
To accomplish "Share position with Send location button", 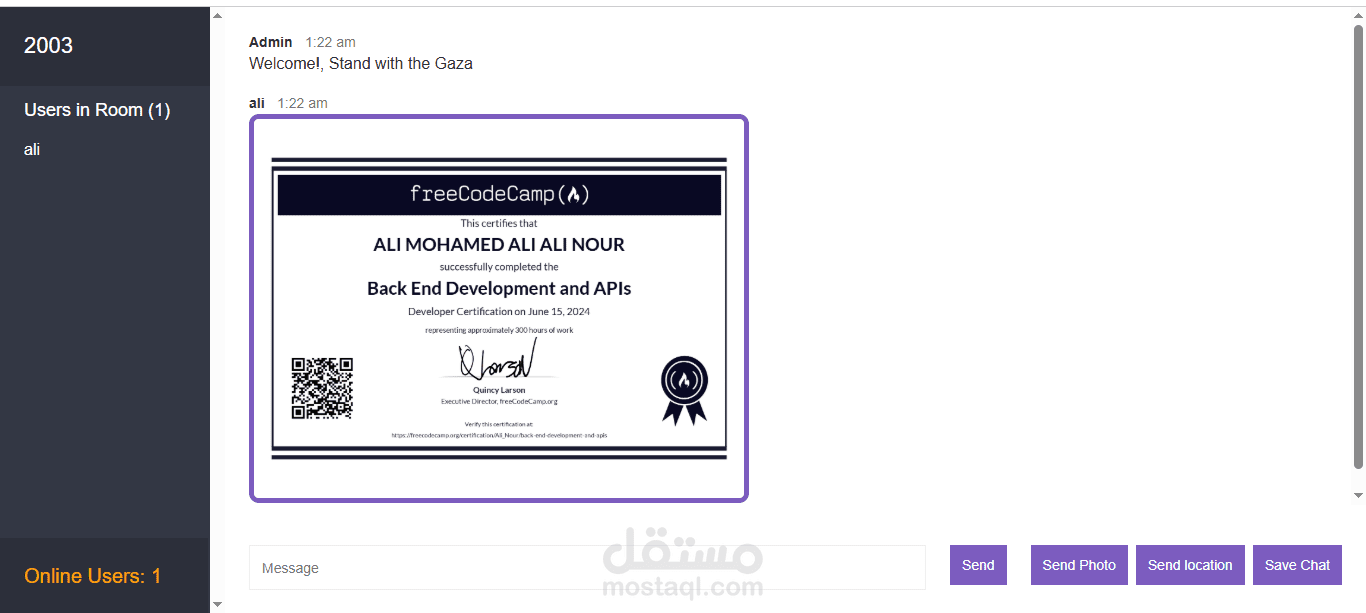I will 1190,565.
